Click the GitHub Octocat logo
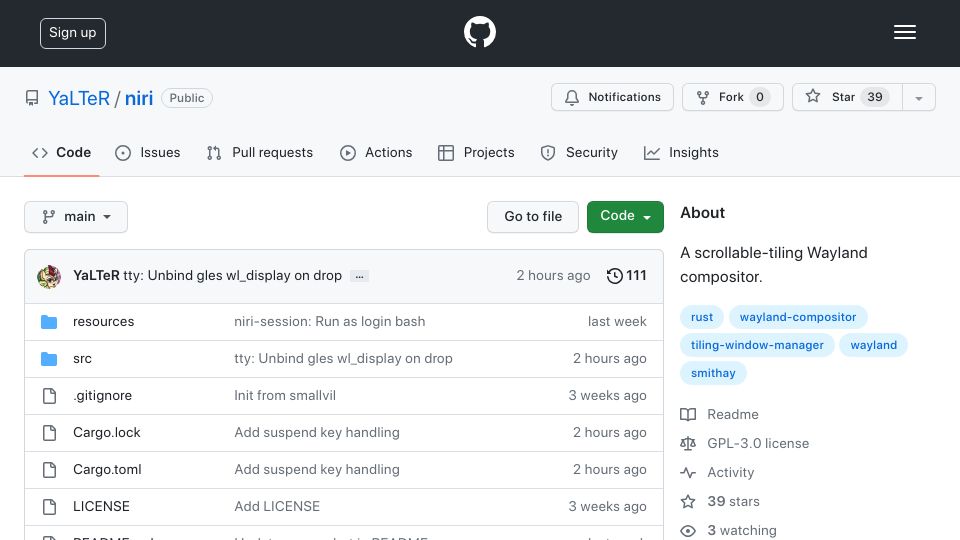 (x=479, y=32)
